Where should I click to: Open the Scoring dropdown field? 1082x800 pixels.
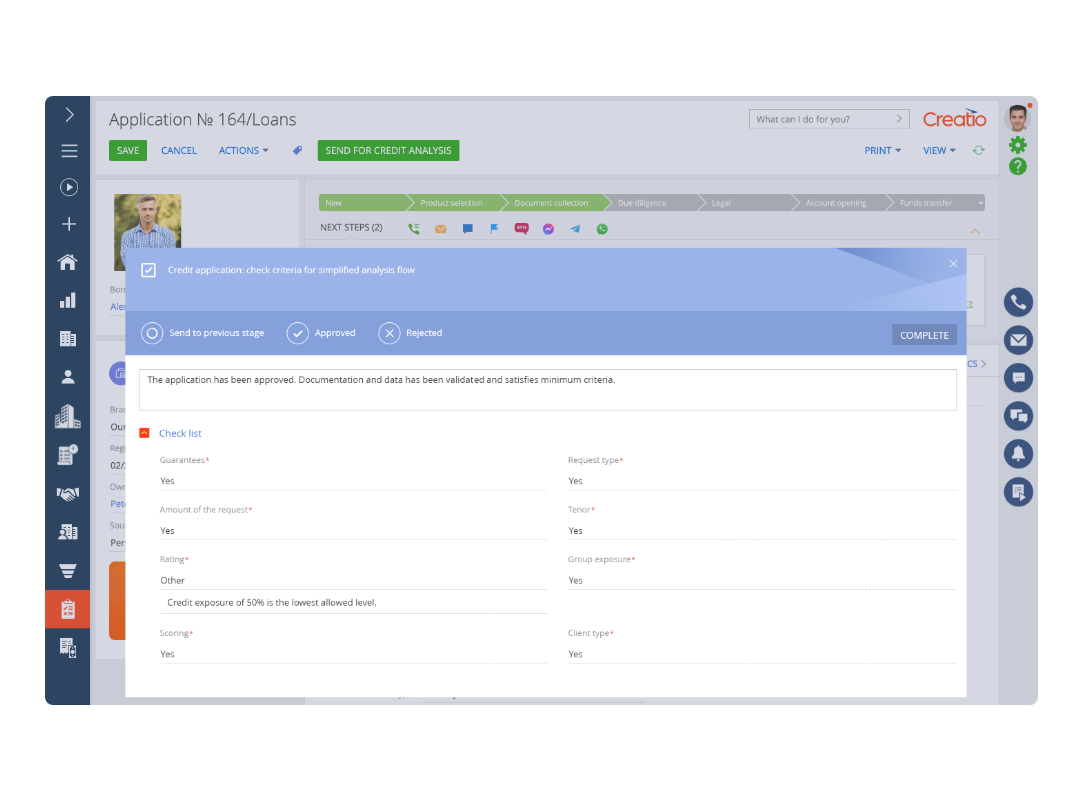(353, 654)
